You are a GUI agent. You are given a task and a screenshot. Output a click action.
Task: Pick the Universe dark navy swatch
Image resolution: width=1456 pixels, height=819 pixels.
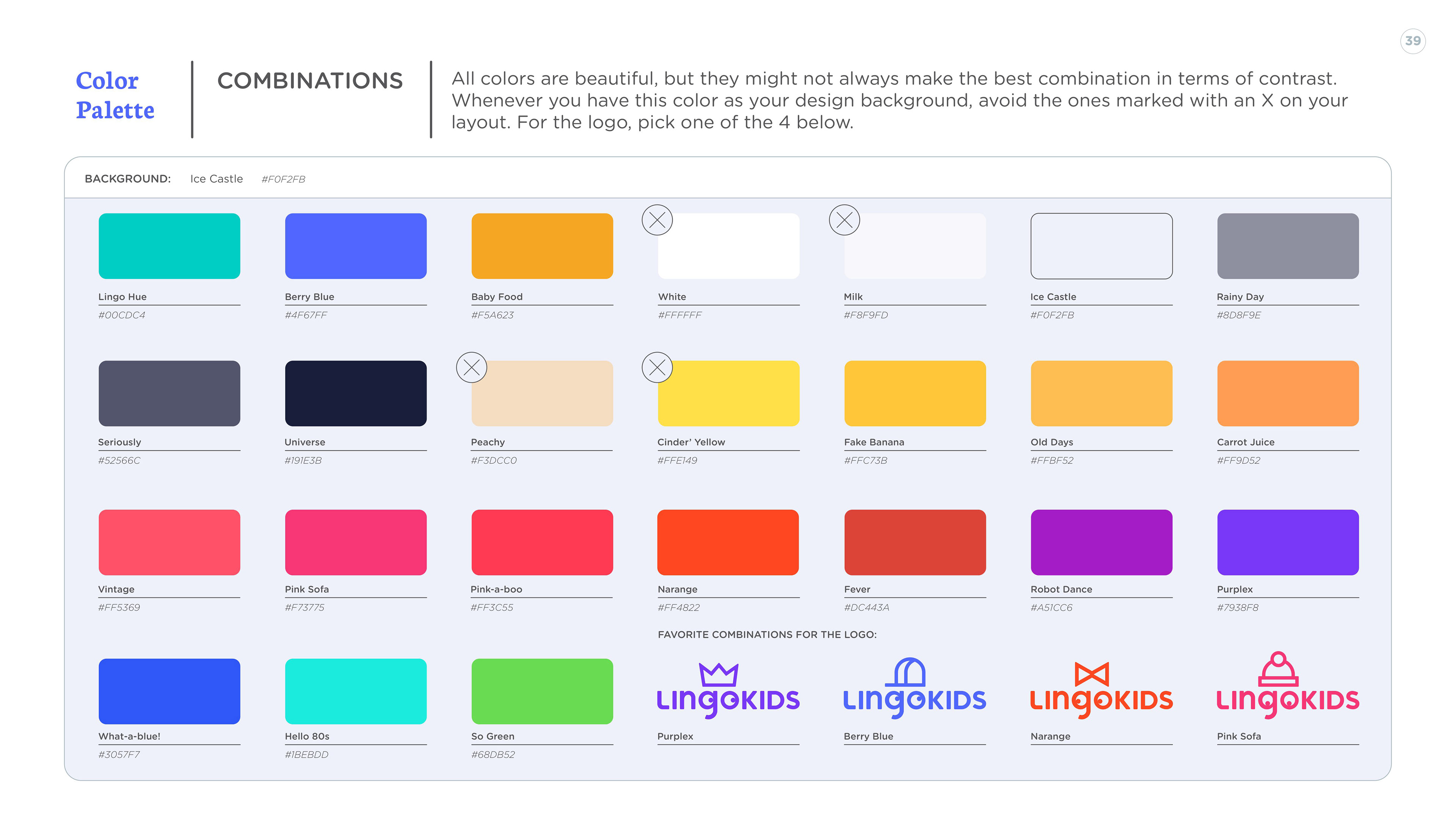click(356, 394)
